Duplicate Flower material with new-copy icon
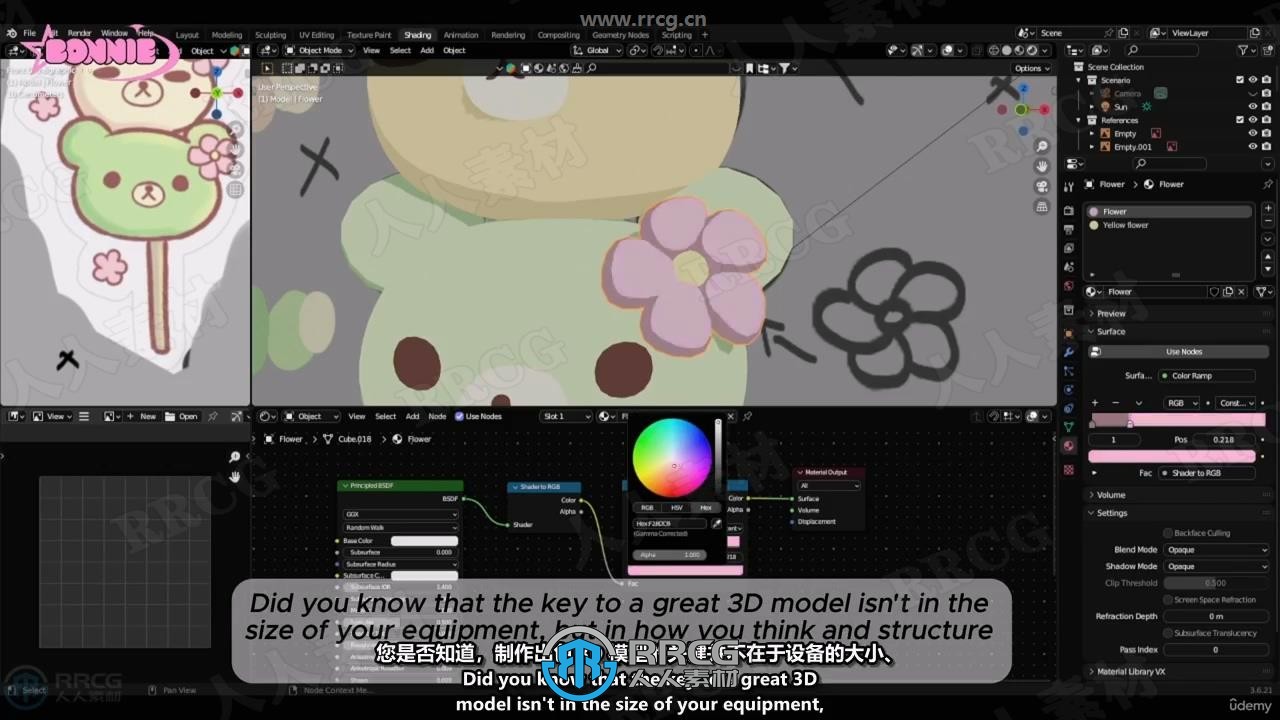The height and width of the screenshot is (720, 1280). pyautogui.click(x=1230, y=292)
